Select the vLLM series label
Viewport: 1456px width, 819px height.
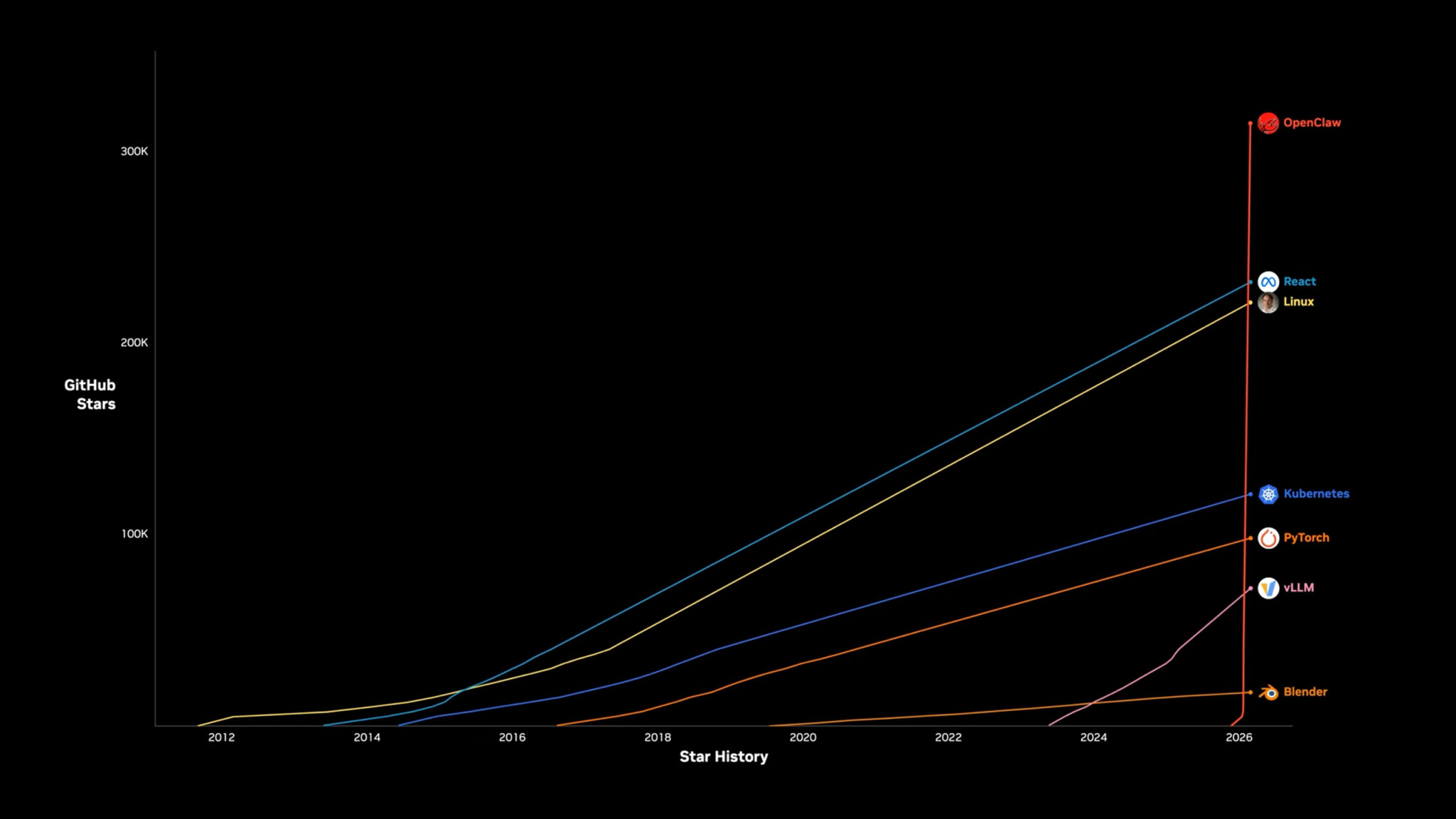[1298, 587]
